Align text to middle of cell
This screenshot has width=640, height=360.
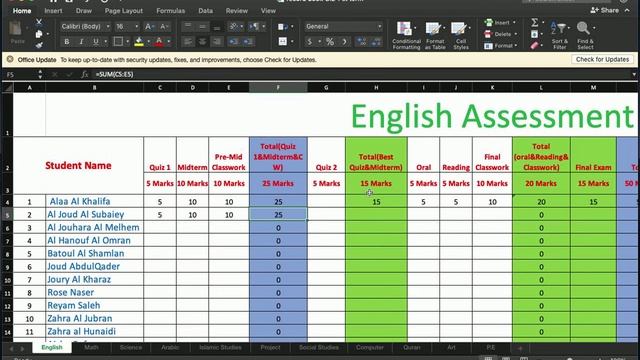[202, 27]
